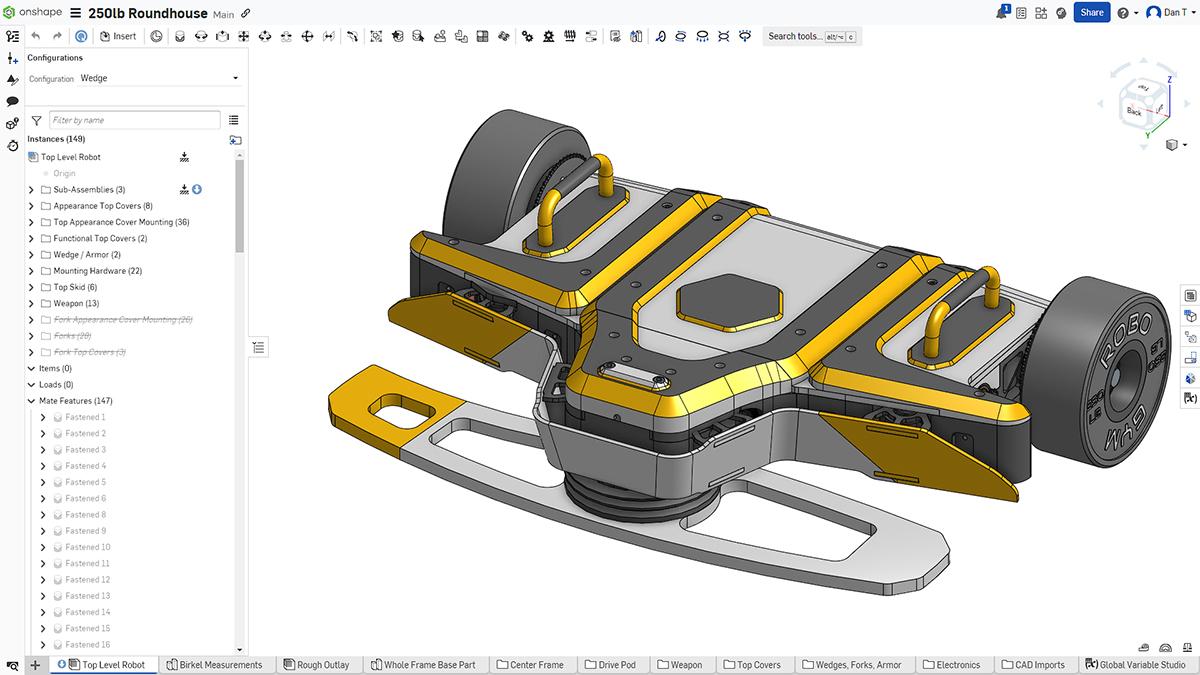1200x675 pixels.
Task: Toggle the instance list view mode icon
Action: tap(233, 121)
